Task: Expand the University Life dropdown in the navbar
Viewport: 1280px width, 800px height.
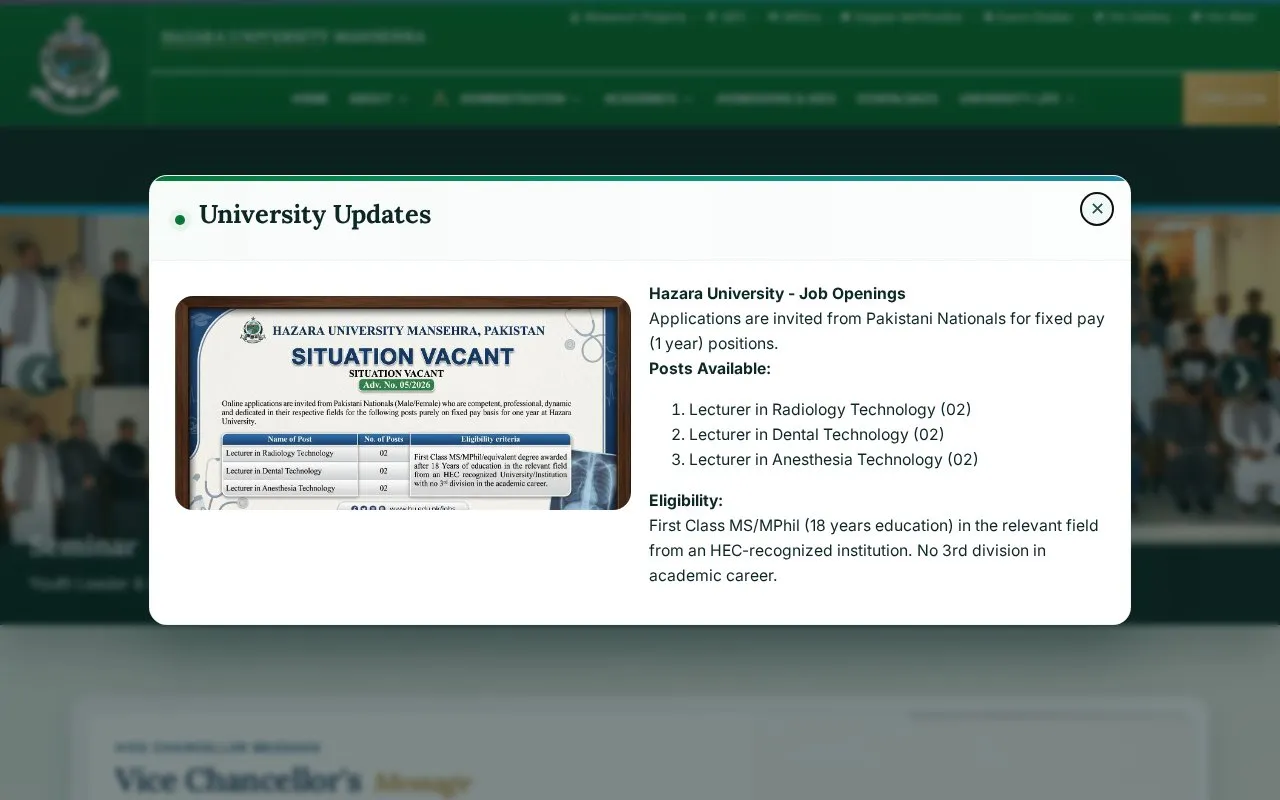Action: point(1016,99)
